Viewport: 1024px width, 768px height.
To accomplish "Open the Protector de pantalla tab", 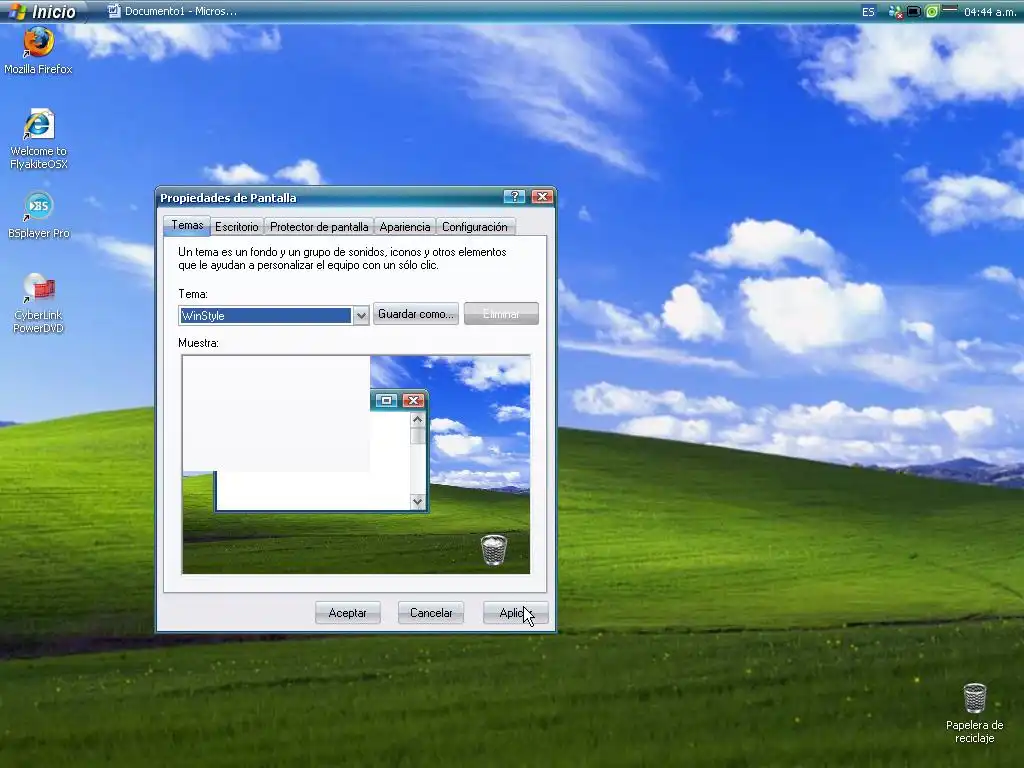I will (319, 227).
